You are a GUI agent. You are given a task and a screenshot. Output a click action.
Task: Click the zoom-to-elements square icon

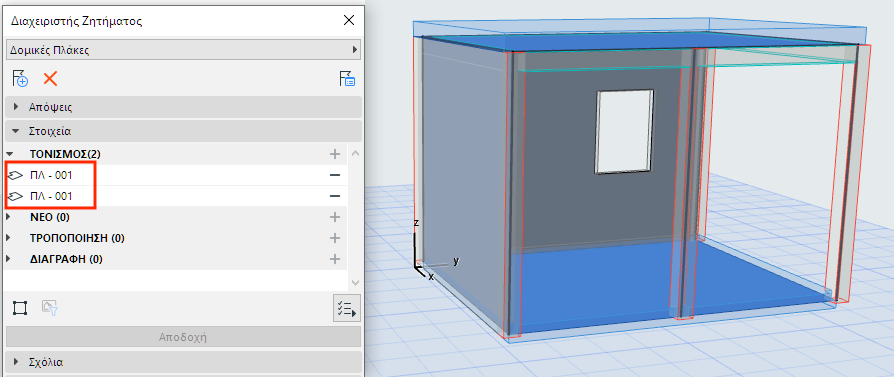(x=20, y=308)
